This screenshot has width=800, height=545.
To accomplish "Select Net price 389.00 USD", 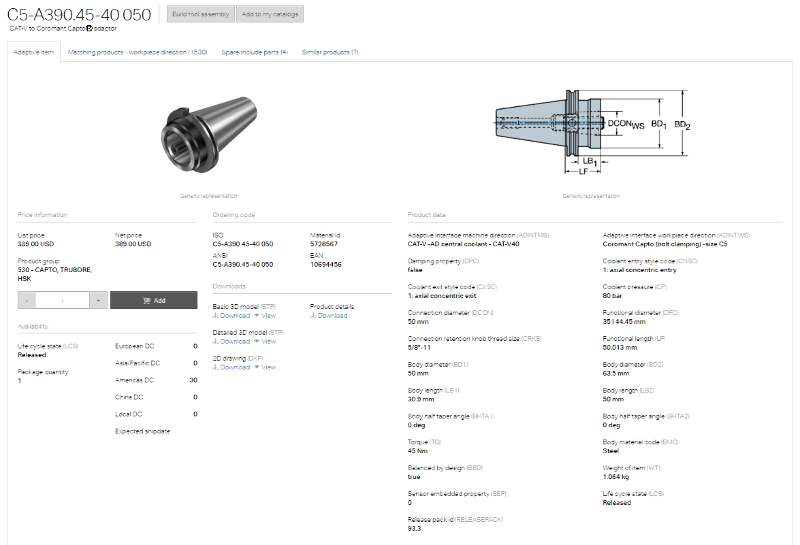I will coord(133,244).
